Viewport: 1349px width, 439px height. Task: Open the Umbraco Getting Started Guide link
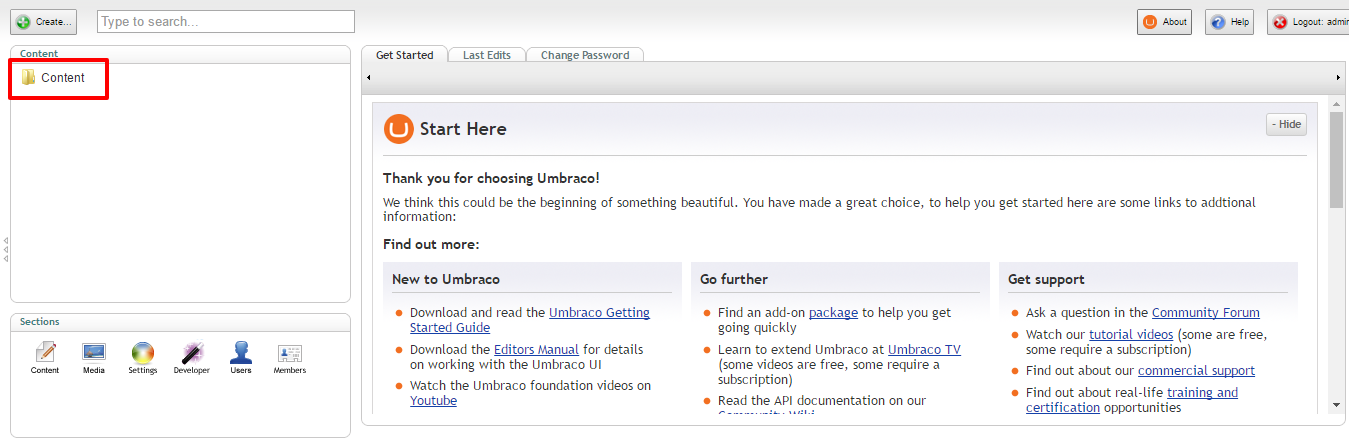[530, 320]
